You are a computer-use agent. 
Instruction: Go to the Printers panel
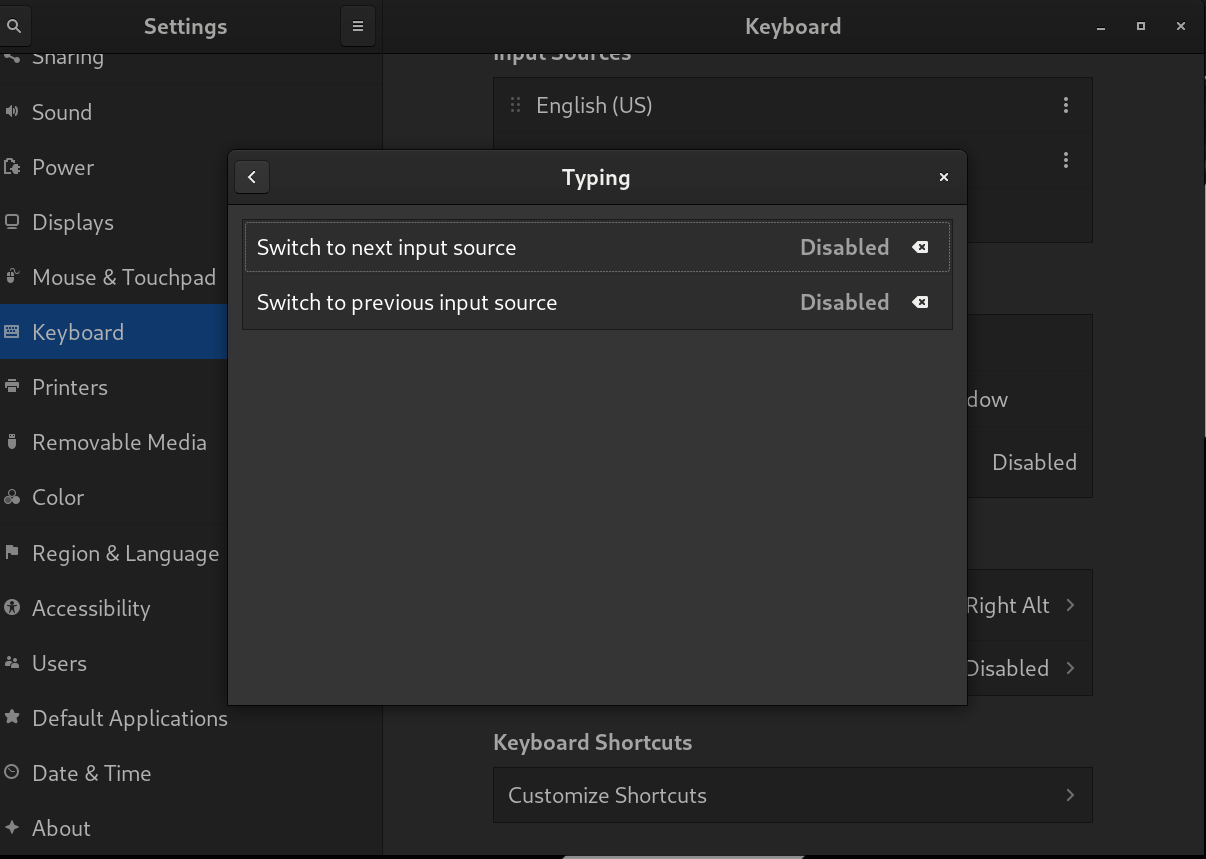[x=69, y=387]
